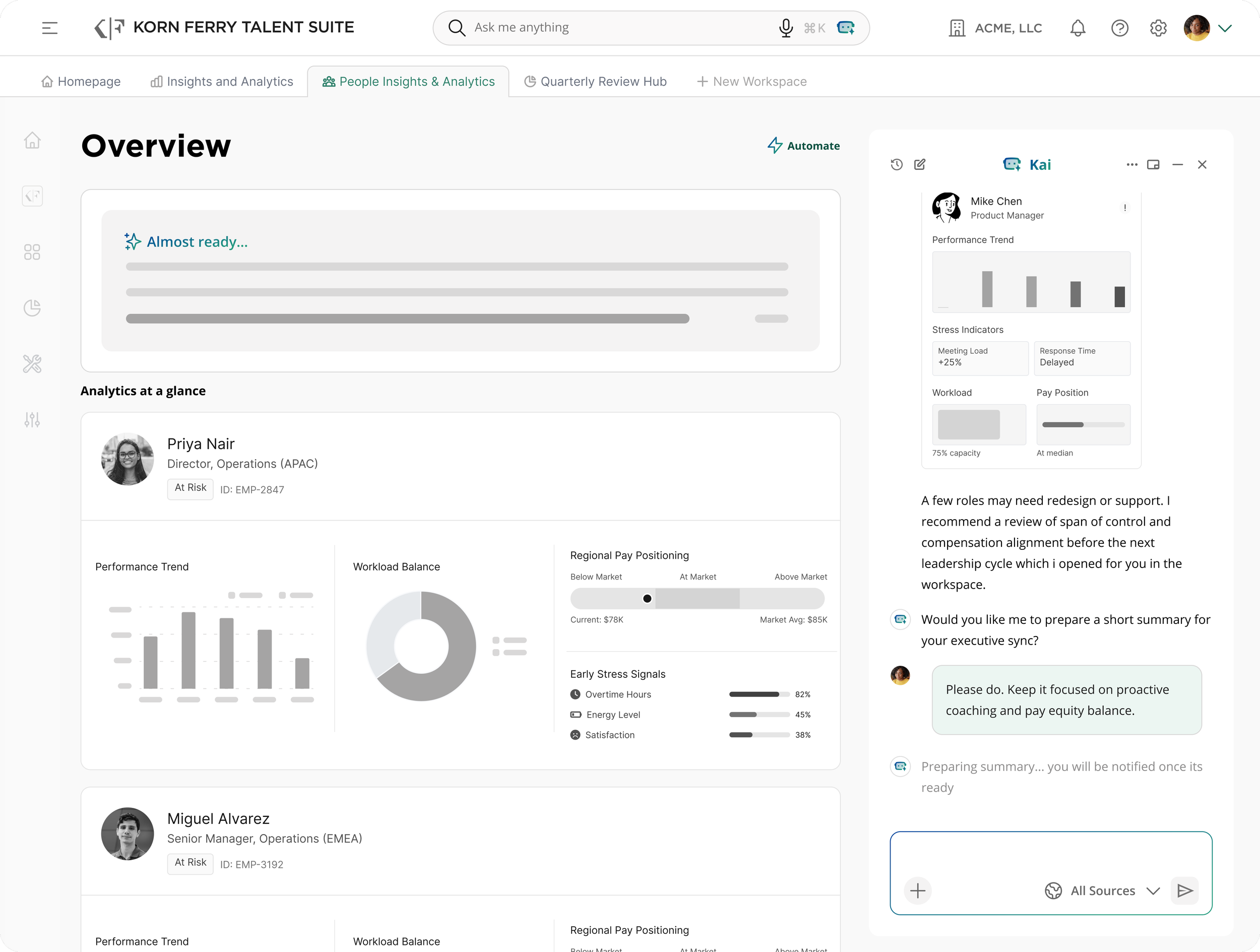This screenshot has height=952, width=1260.
Task: Click the sliders settings sidebar icon
Action: (x=32, y=420)
